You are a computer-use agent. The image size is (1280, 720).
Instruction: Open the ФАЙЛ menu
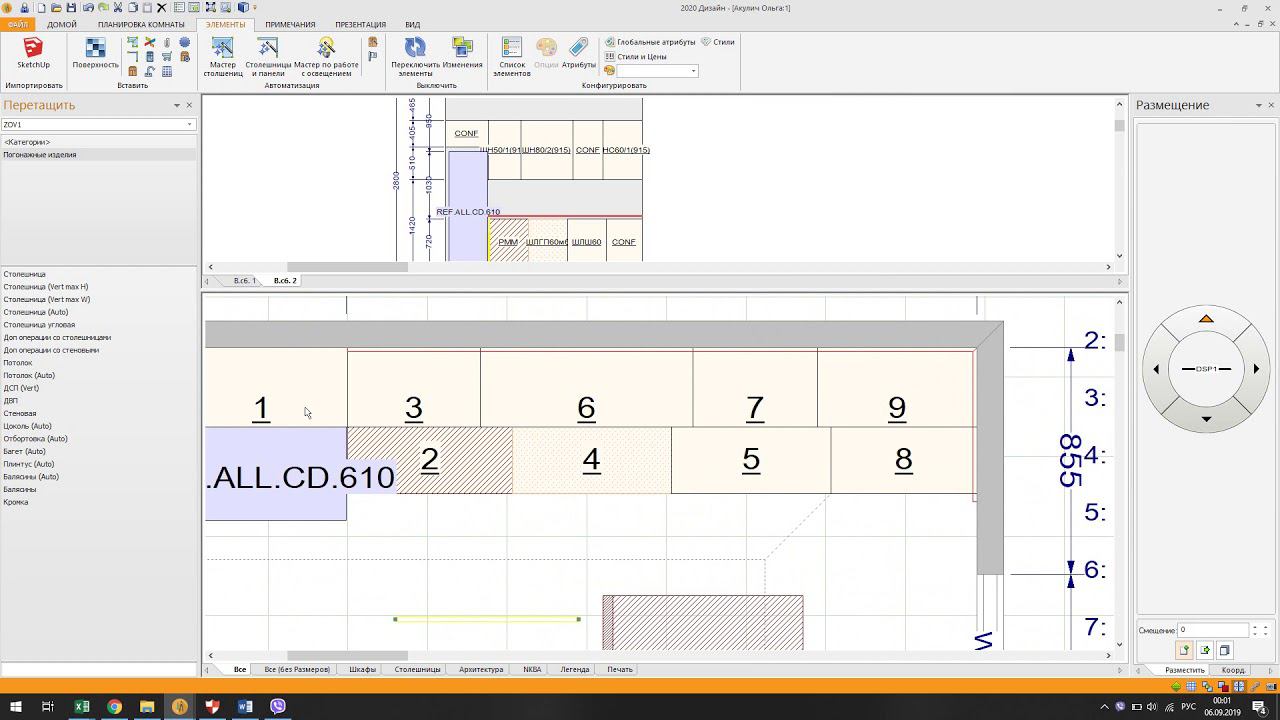17,24
